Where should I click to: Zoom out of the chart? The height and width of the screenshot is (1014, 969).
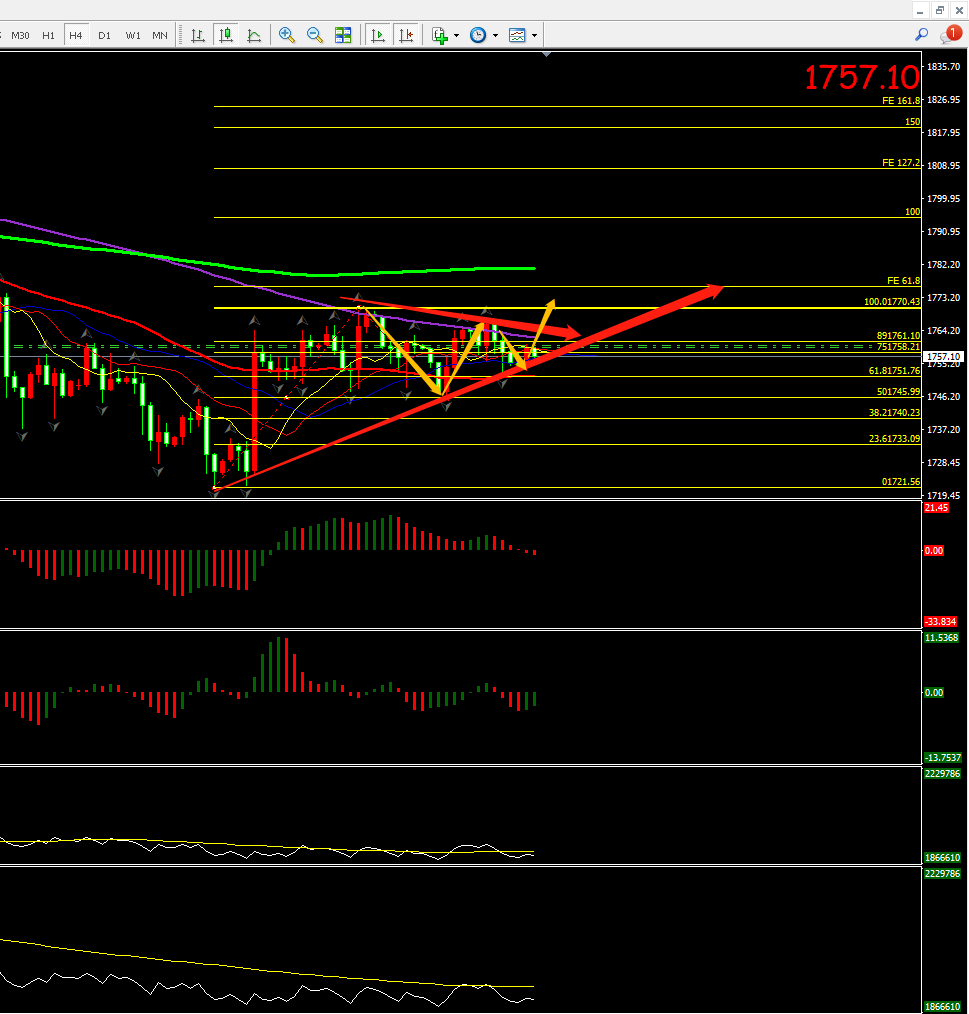[x=315, y=35]
